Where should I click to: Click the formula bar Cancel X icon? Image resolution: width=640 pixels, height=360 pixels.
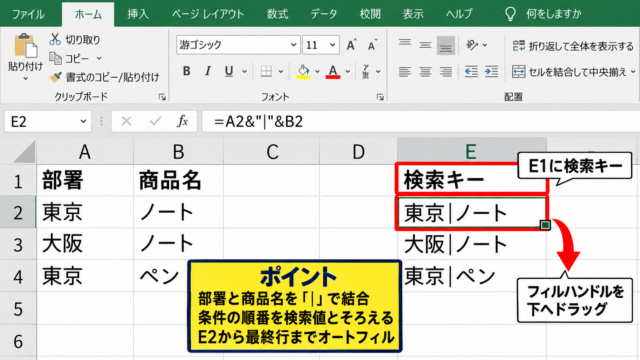(x=126, y=121)
